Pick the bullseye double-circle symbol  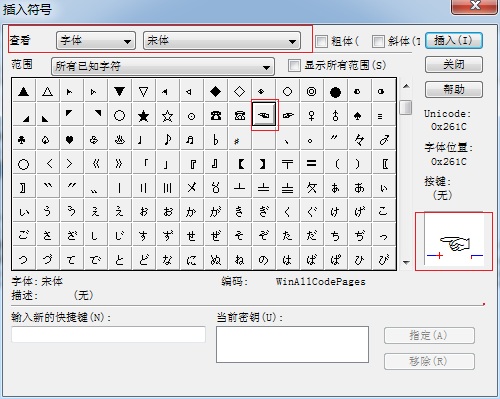311,91
